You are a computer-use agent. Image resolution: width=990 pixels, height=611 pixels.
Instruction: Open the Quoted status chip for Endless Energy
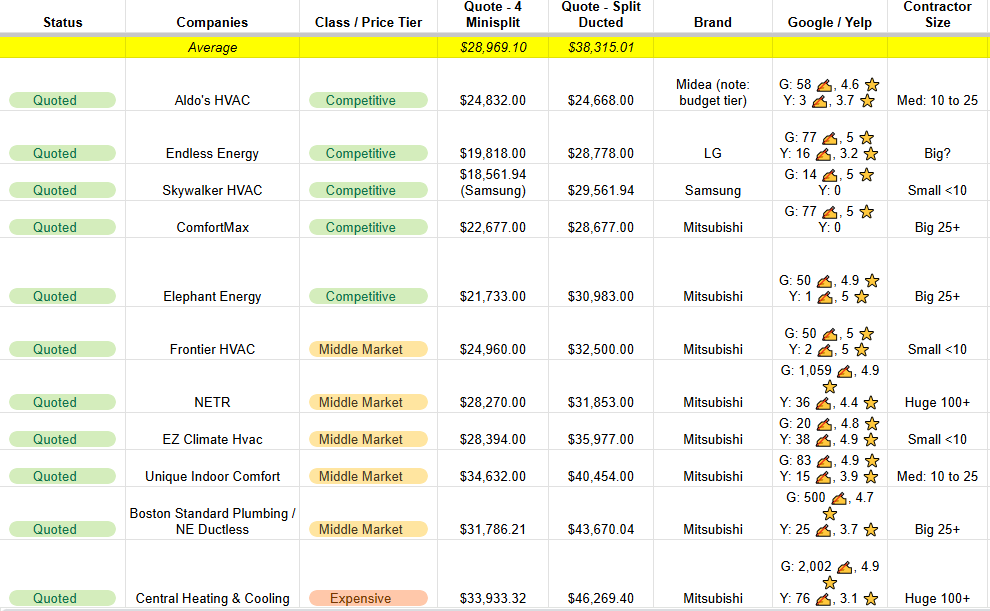click(63, 153)
